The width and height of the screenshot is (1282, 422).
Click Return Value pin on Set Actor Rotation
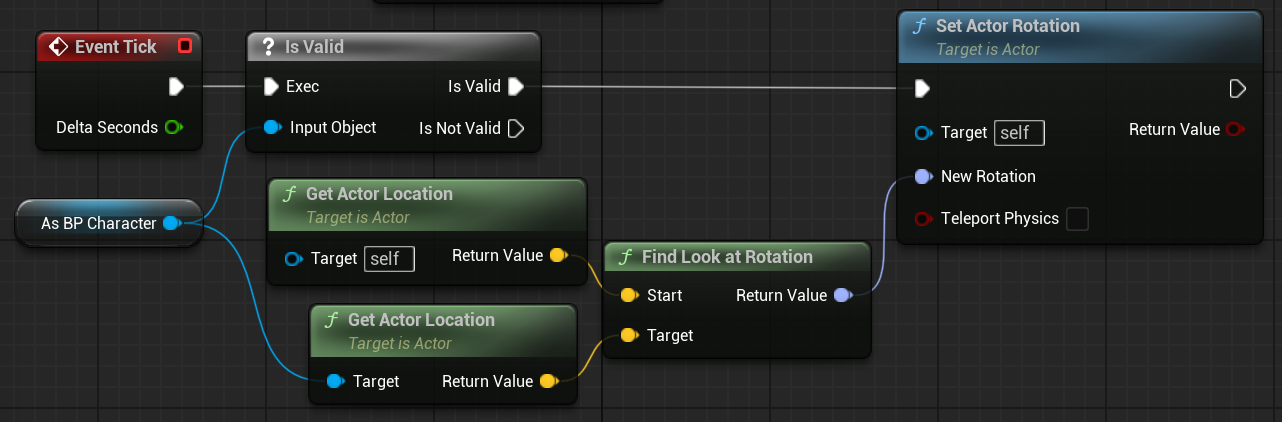click(1235, 129)
